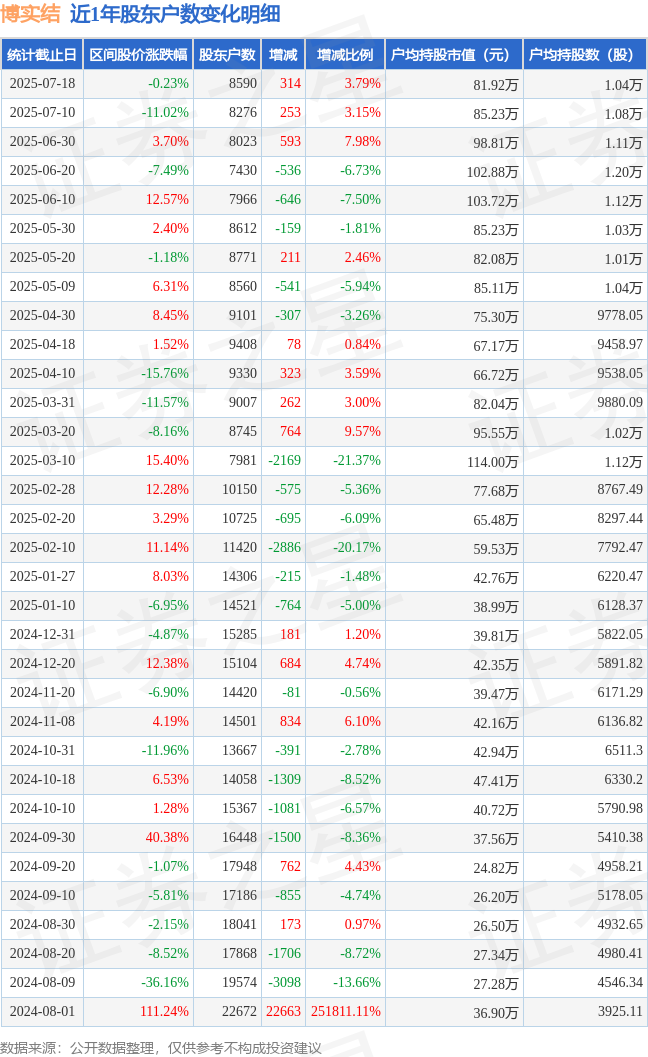Select the 股东户数 column header
The image size is (648, 1057).
coord(227,55)
